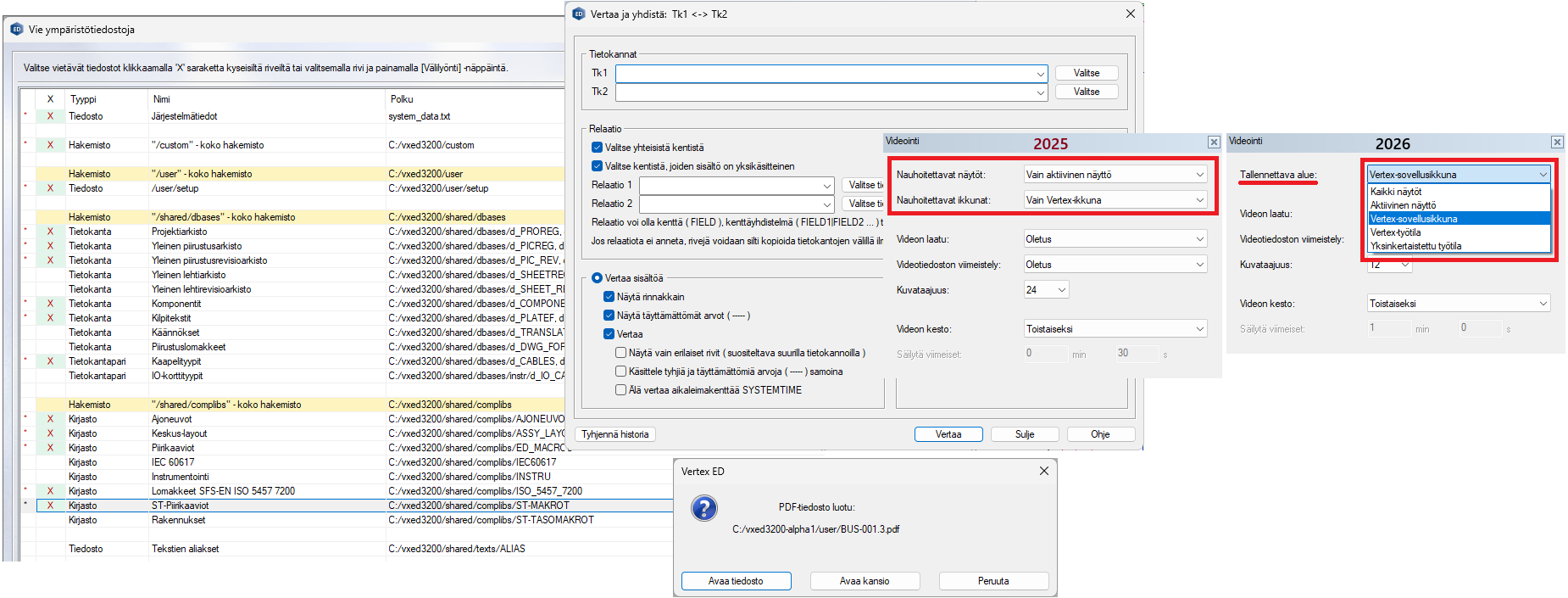1568x598 pixels.
Task: Toggle X mark on ST-Piirikaaviot row
Action: click(x=50, y=506)
